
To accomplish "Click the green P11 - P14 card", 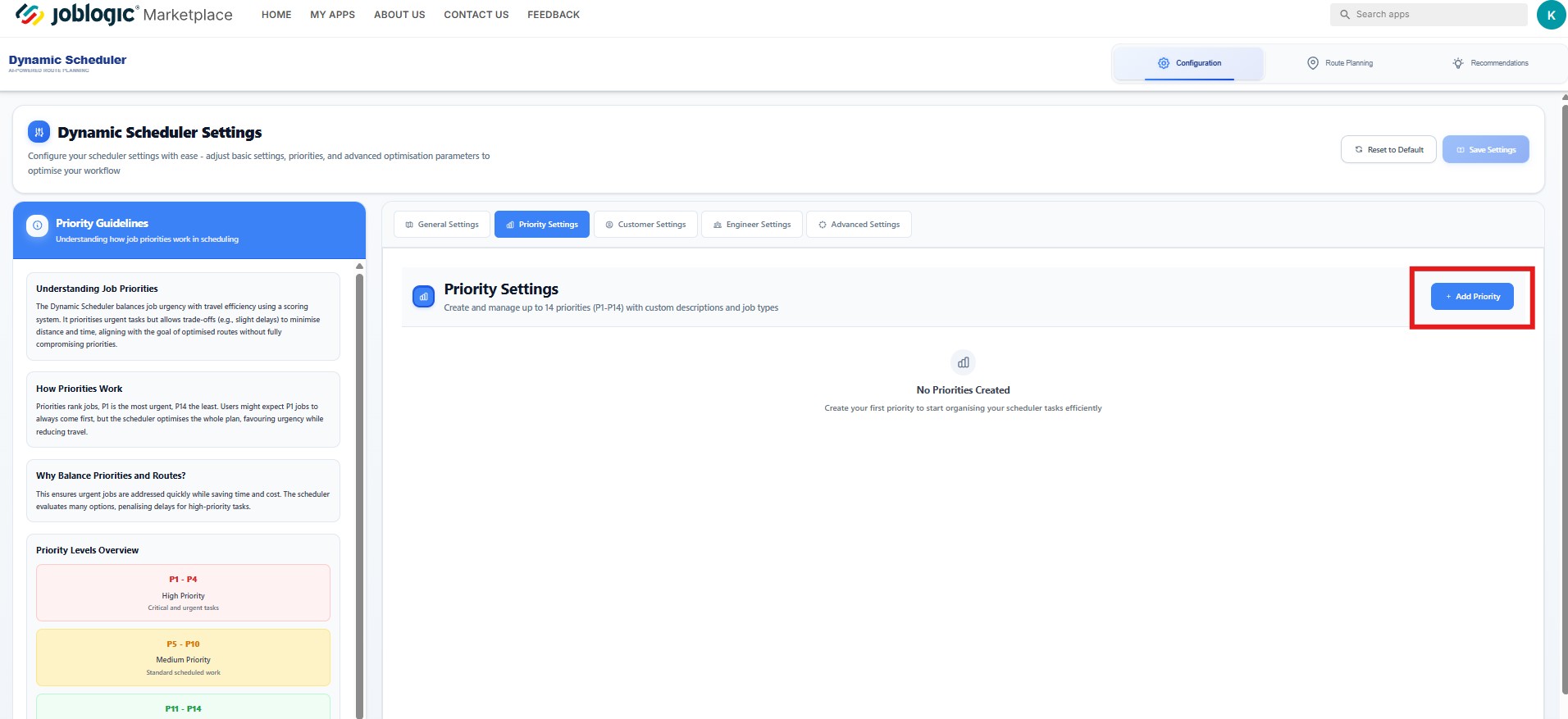I will pyautogui.click(x=183, y=707).
